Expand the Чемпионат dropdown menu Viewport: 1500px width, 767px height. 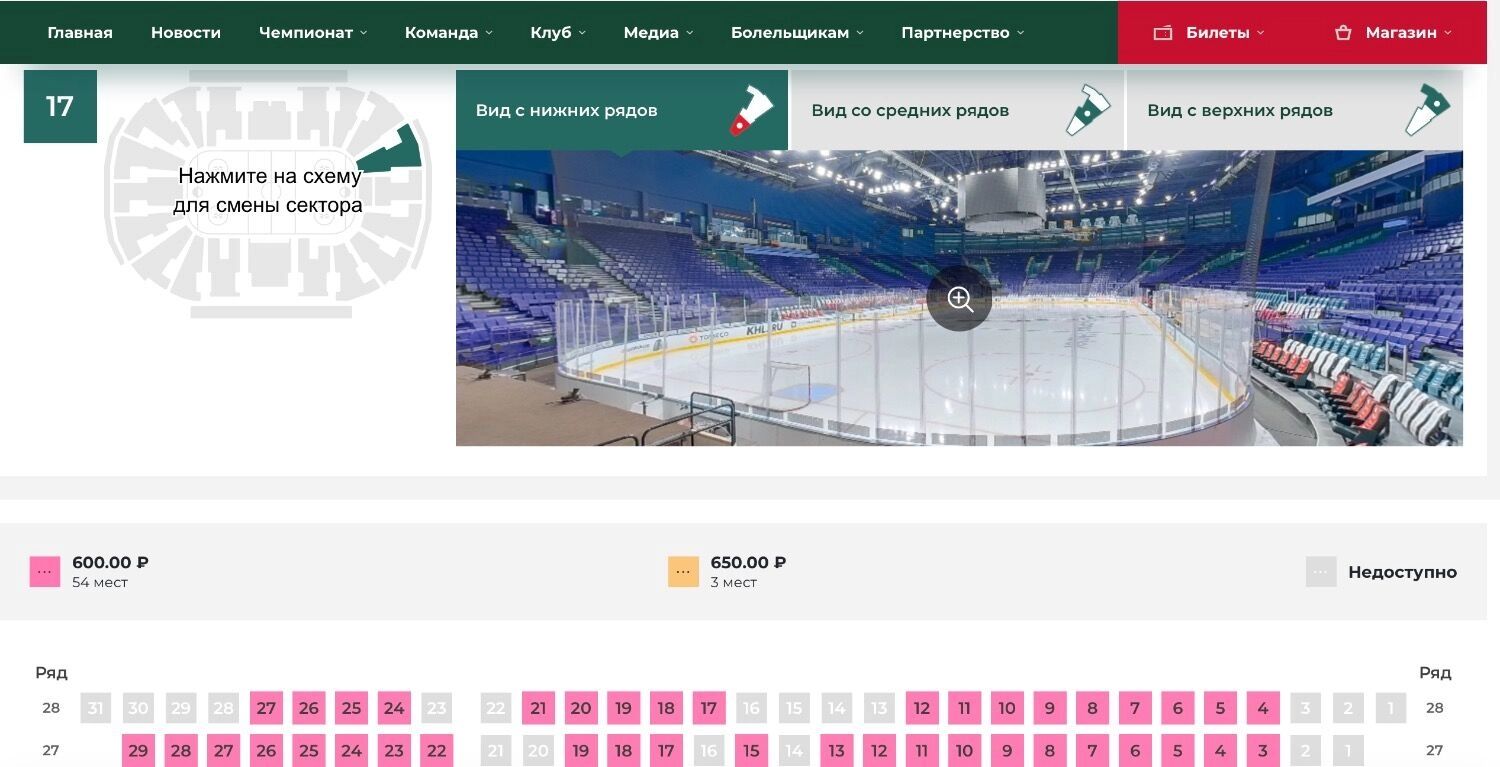pyautogui.click(x=312, y=33)
